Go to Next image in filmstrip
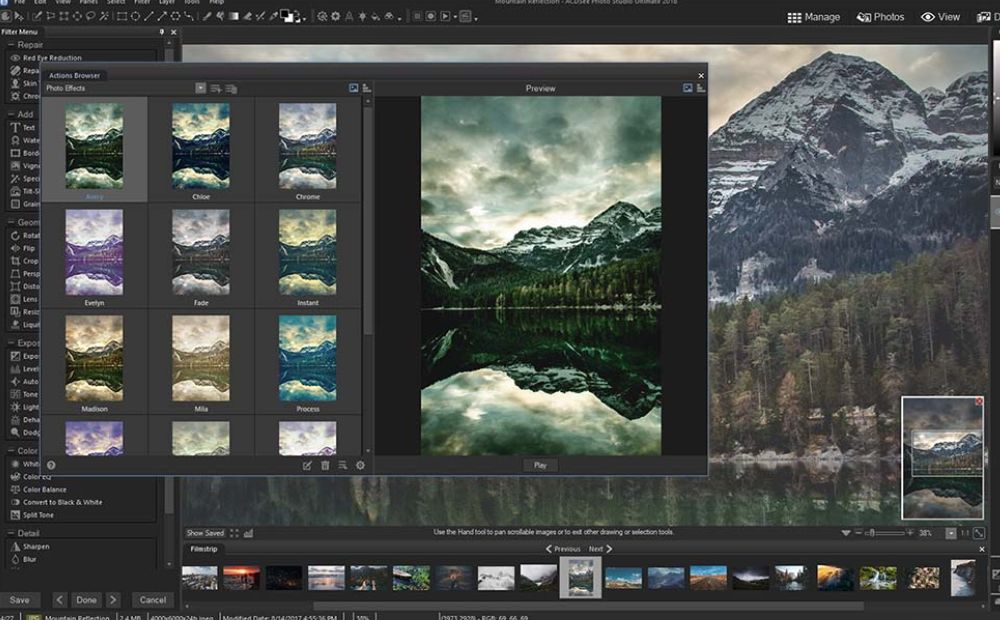The height and width of the screenshot is (620, 1000). click(x=600, y=549)
